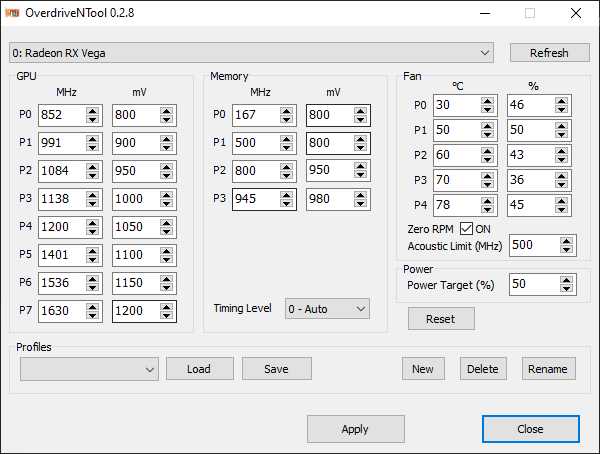
Task: Increase the Fan P0 temperature using up arrow
Action: [x=488, y=100]
